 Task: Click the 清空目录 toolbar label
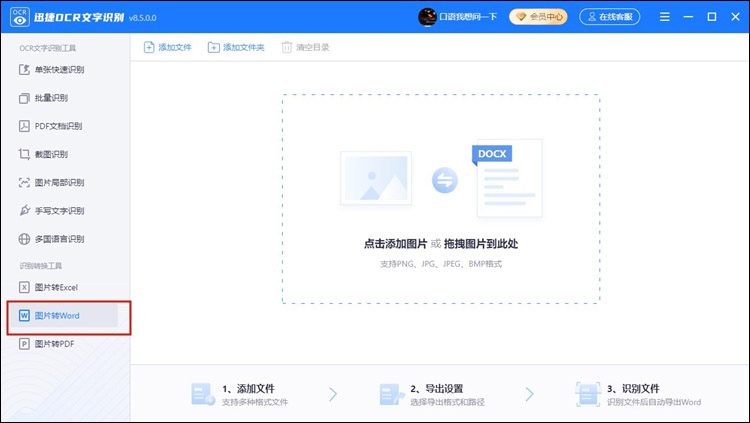pyautogui.click(x=313, y=47)
